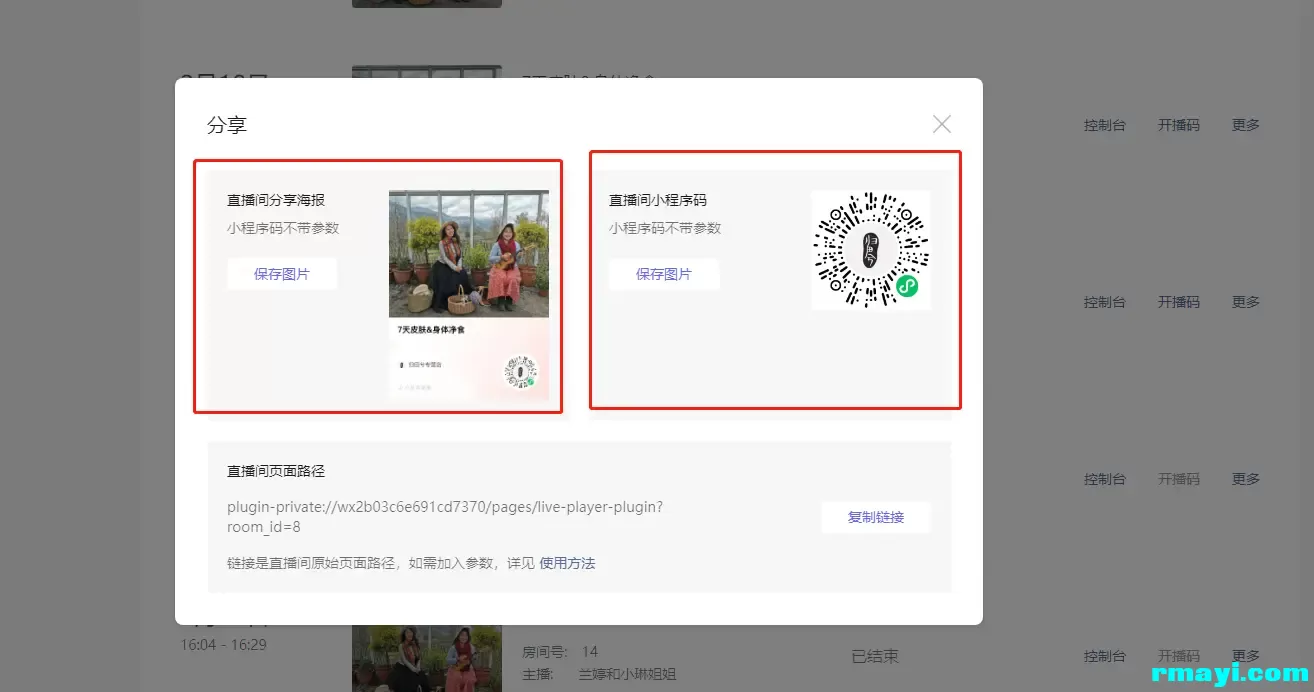Viewport: 1314px width, 692px height.
Task: Click the 直播间小程序码 title
Action: click(x=658, y=200)
